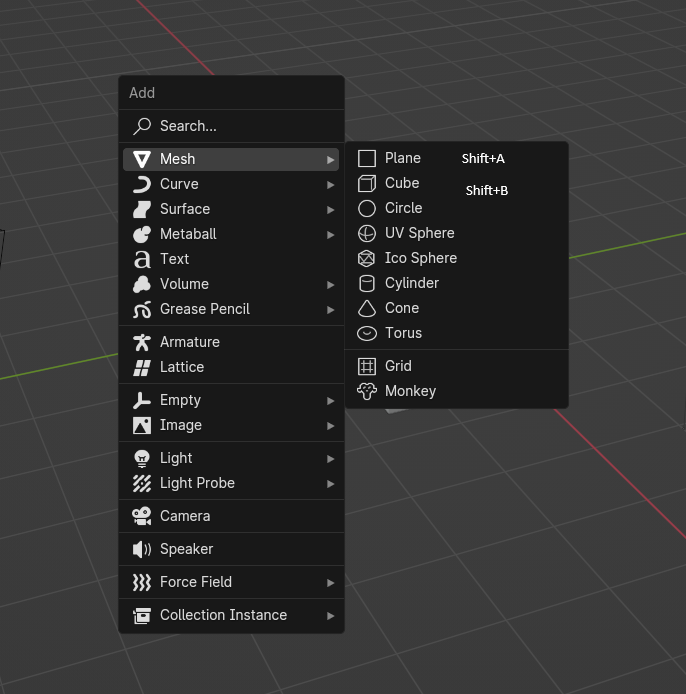Click the Camera icon
Viewport: 686px width, 694px height.
(142, 517)
